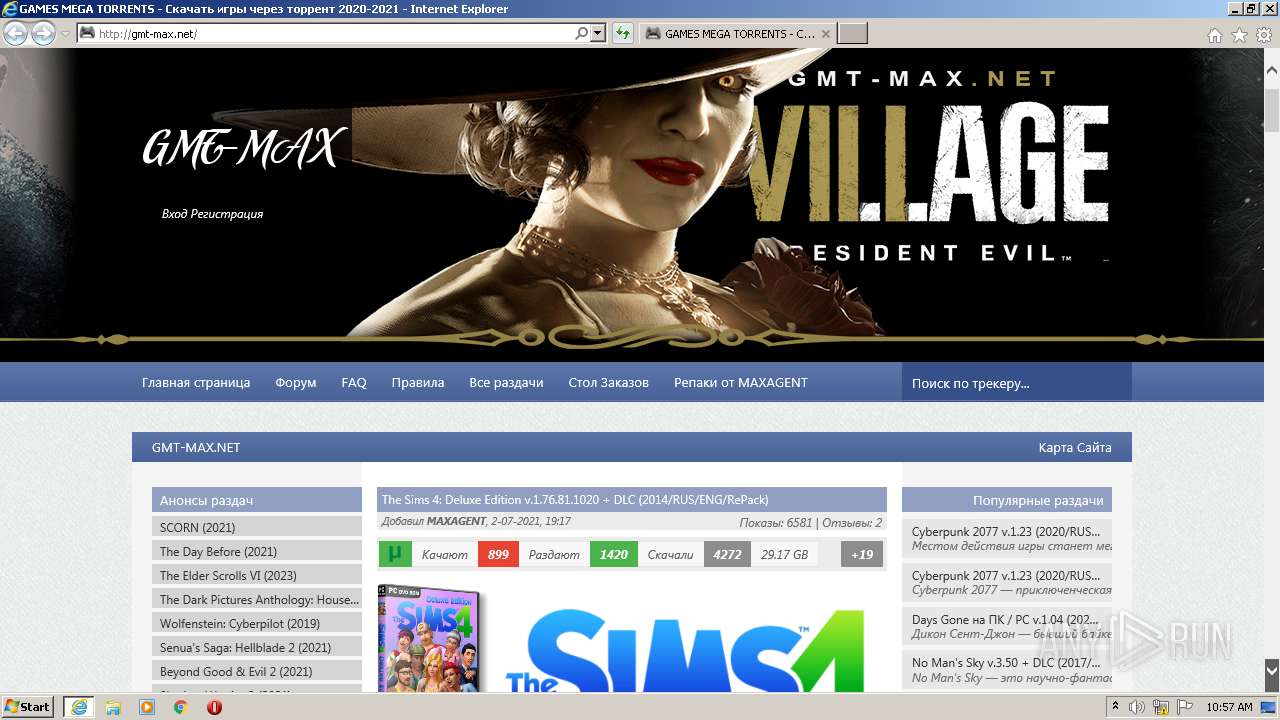Click the search magnifier in address bar

(581, 33)
